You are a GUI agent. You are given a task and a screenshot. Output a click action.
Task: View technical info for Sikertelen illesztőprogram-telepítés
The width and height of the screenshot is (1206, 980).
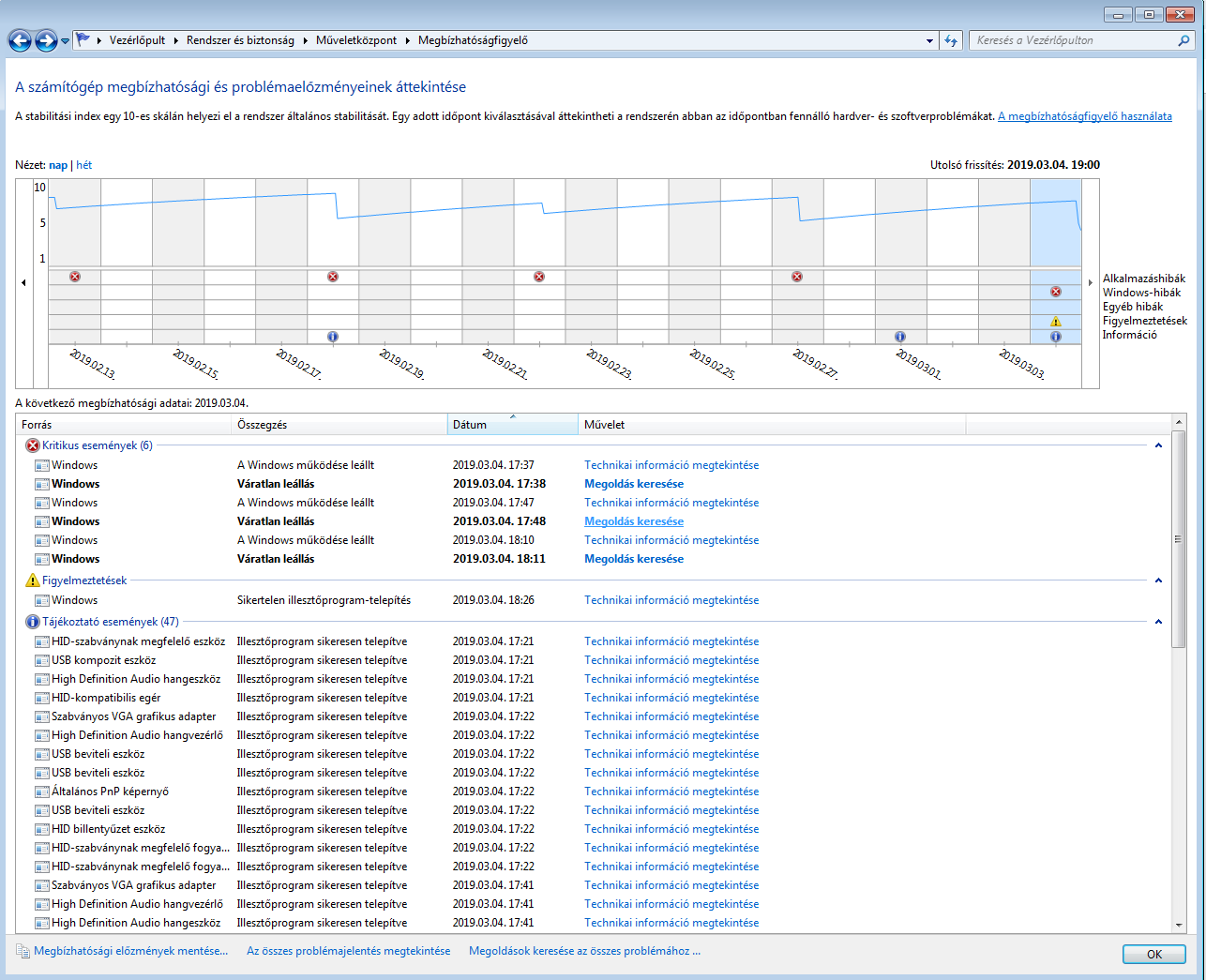coord(671,600)
